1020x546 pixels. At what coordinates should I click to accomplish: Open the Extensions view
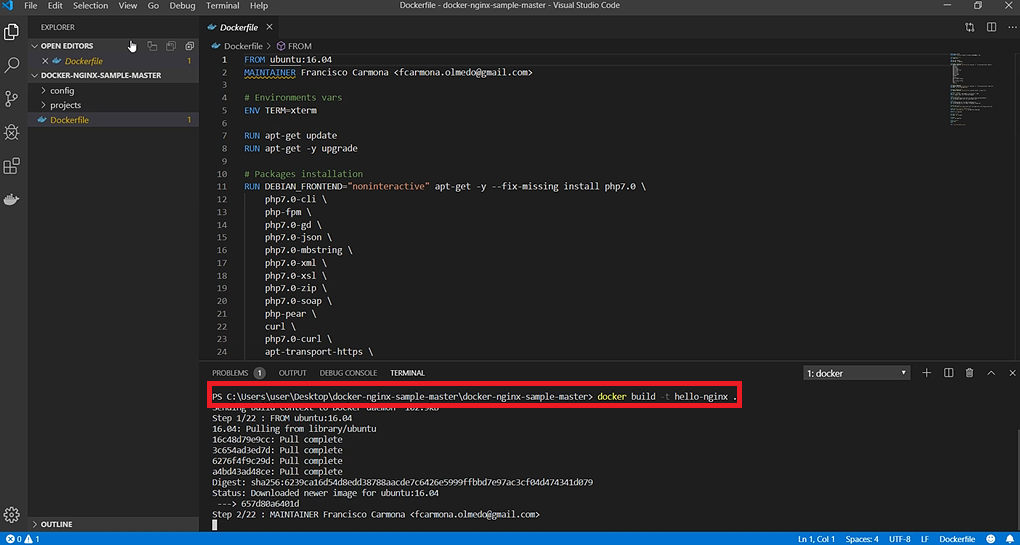(12, 167)
